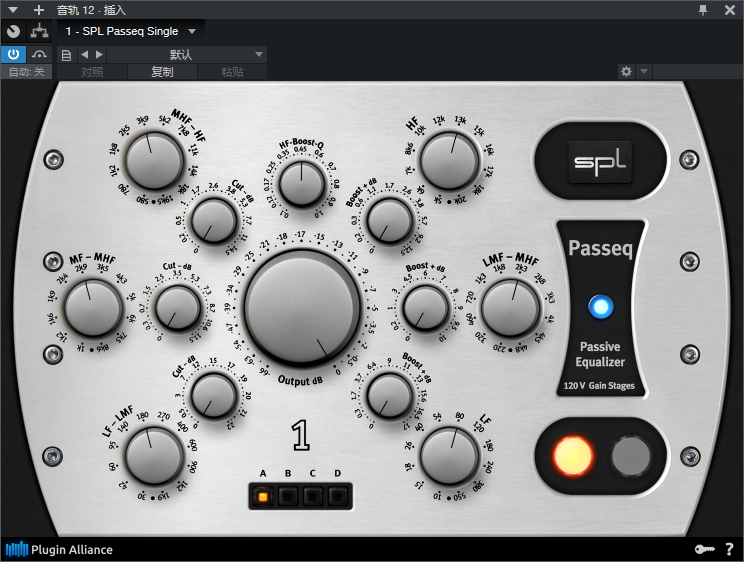The height and width of the screenshot is (562, 744).
Task: Click the 粘贴 paste button
Action: (232, 72)
